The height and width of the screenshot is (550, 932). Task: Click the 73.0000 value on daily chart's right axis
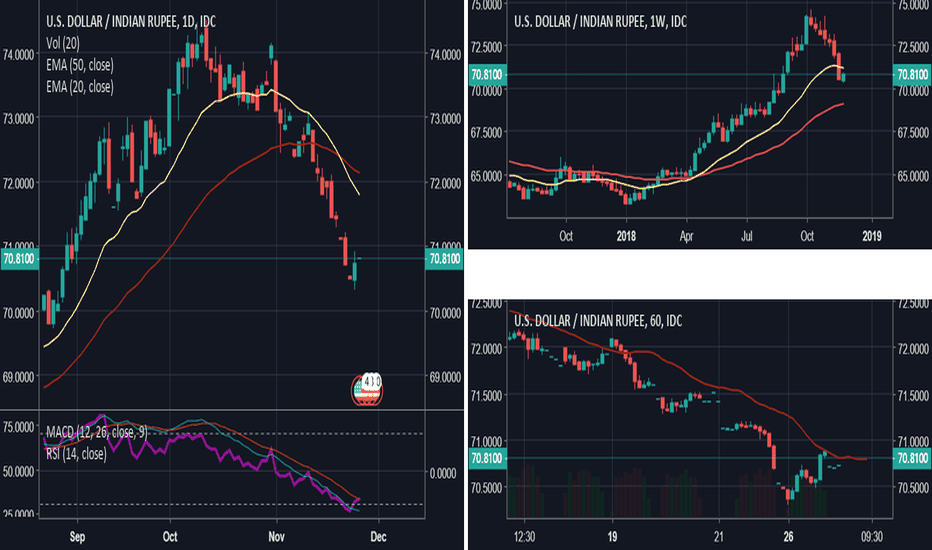(445, 119)
